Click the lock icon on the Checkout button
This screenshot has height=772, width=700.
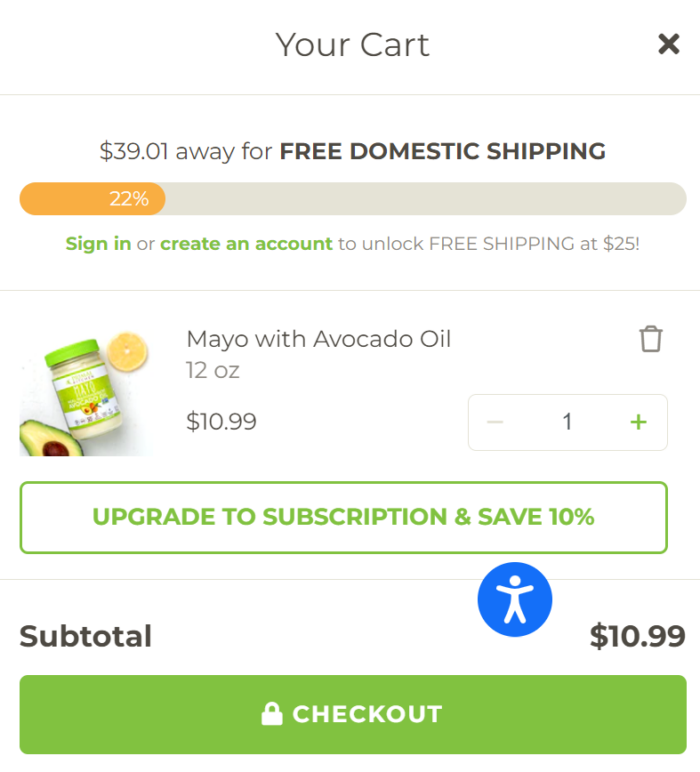pyautogui.click(x=272, y=714)
